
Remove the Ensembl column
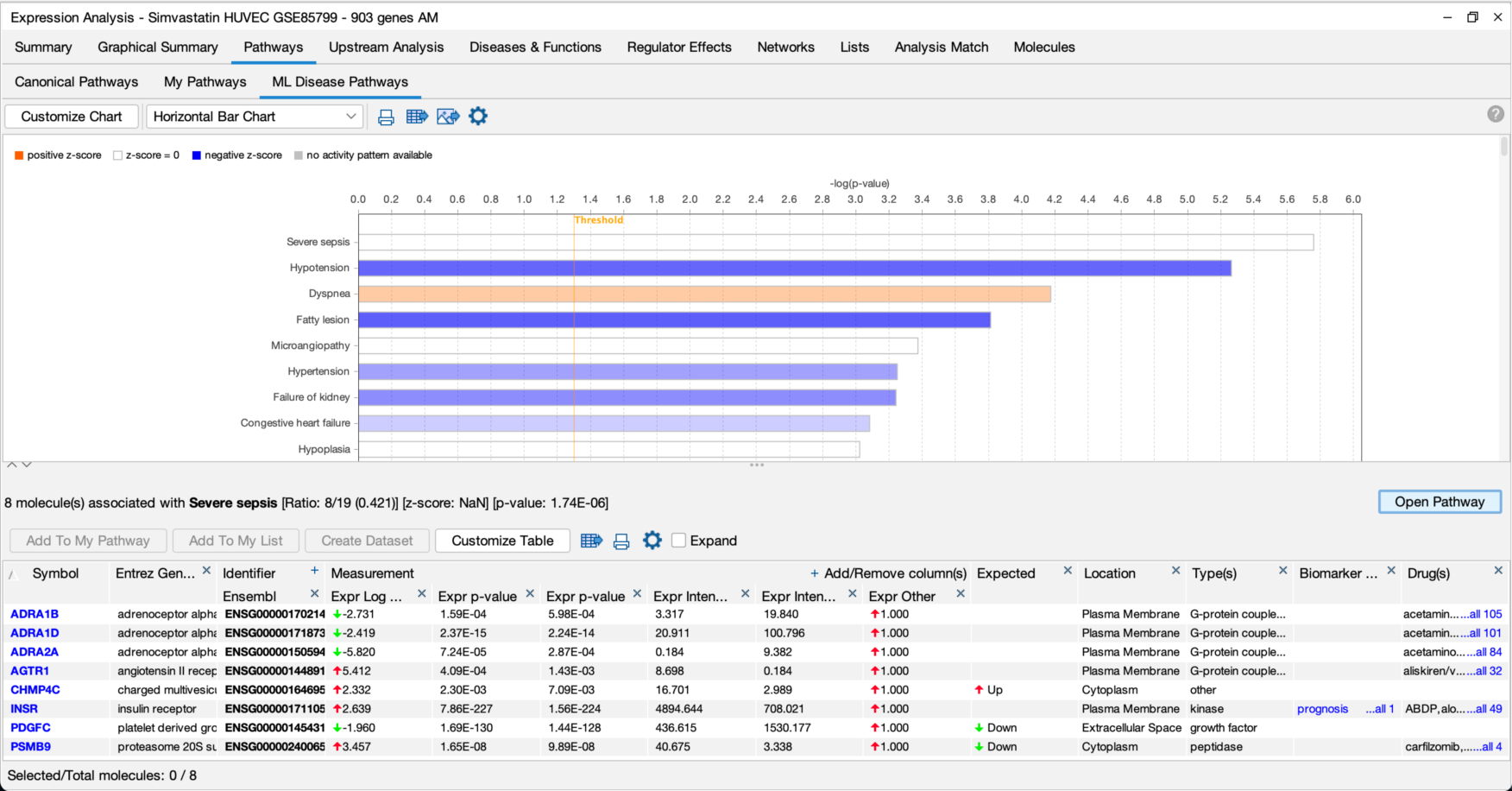[x=314, y=594]
